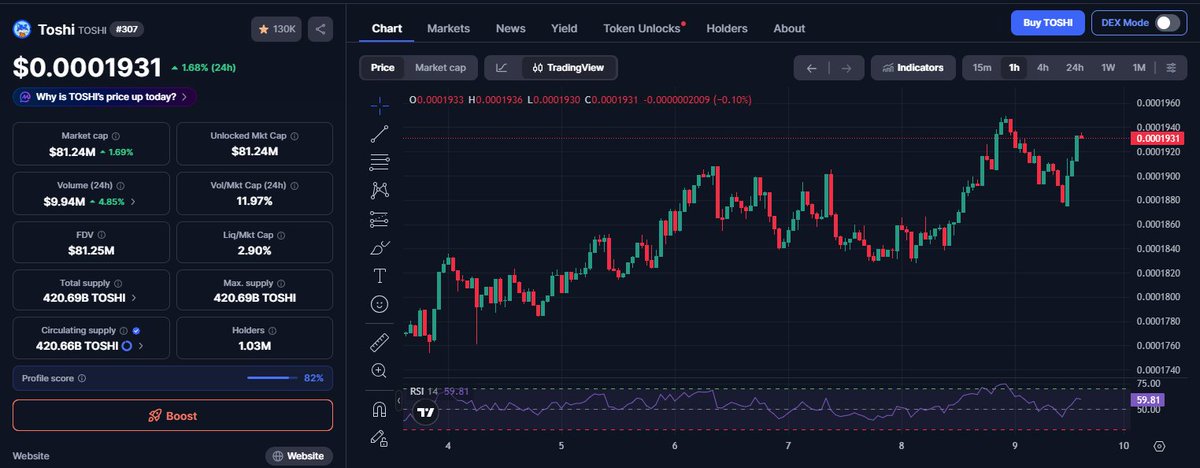This screenshot has width=1200, height=468.
Task: Click the TradingView logo on chart
Action: 427,412
